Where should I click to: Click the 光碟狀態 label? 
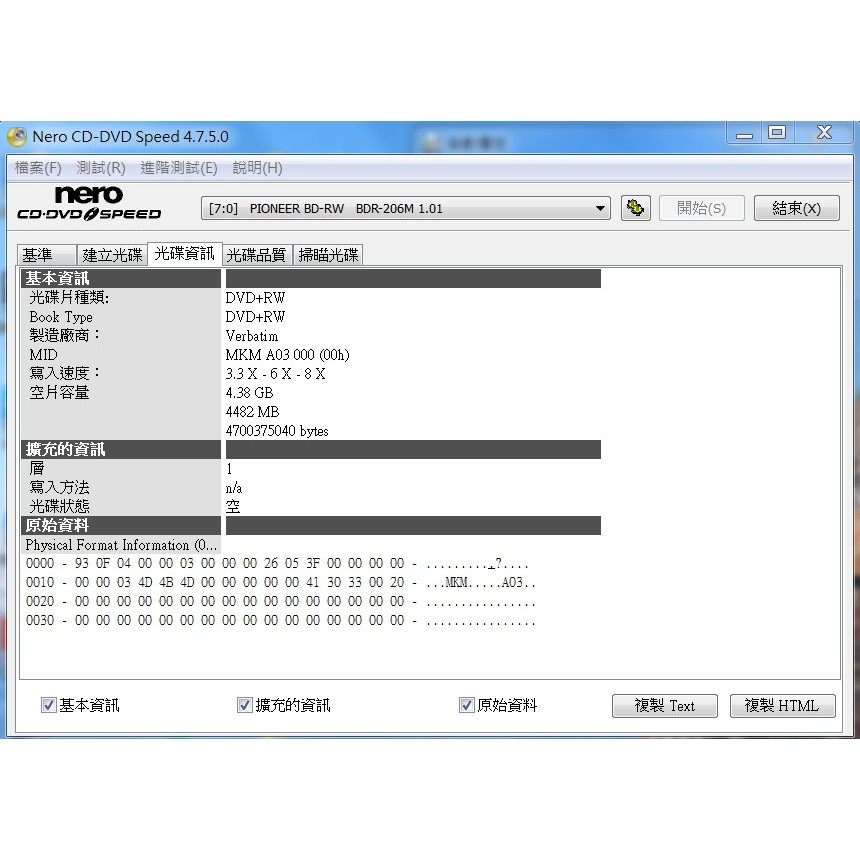pos(59,506)
